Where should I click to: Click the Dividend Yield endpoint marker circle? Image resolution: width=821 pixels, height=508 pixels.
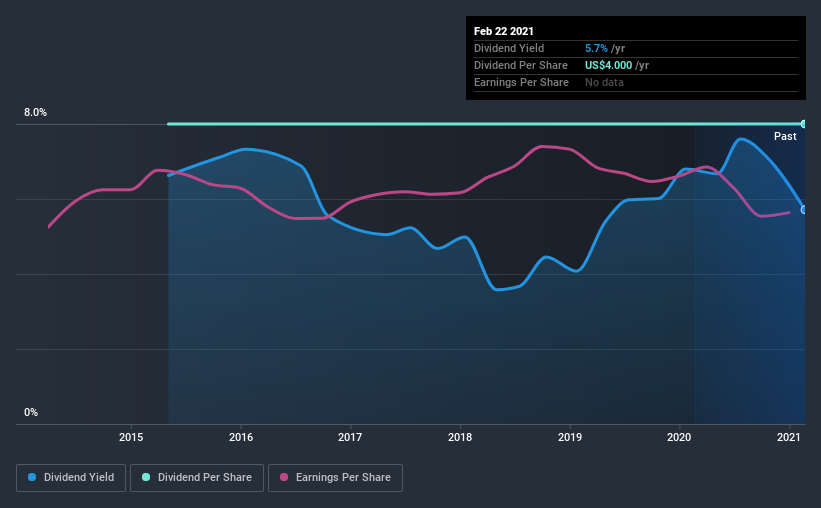coord(804,209)
